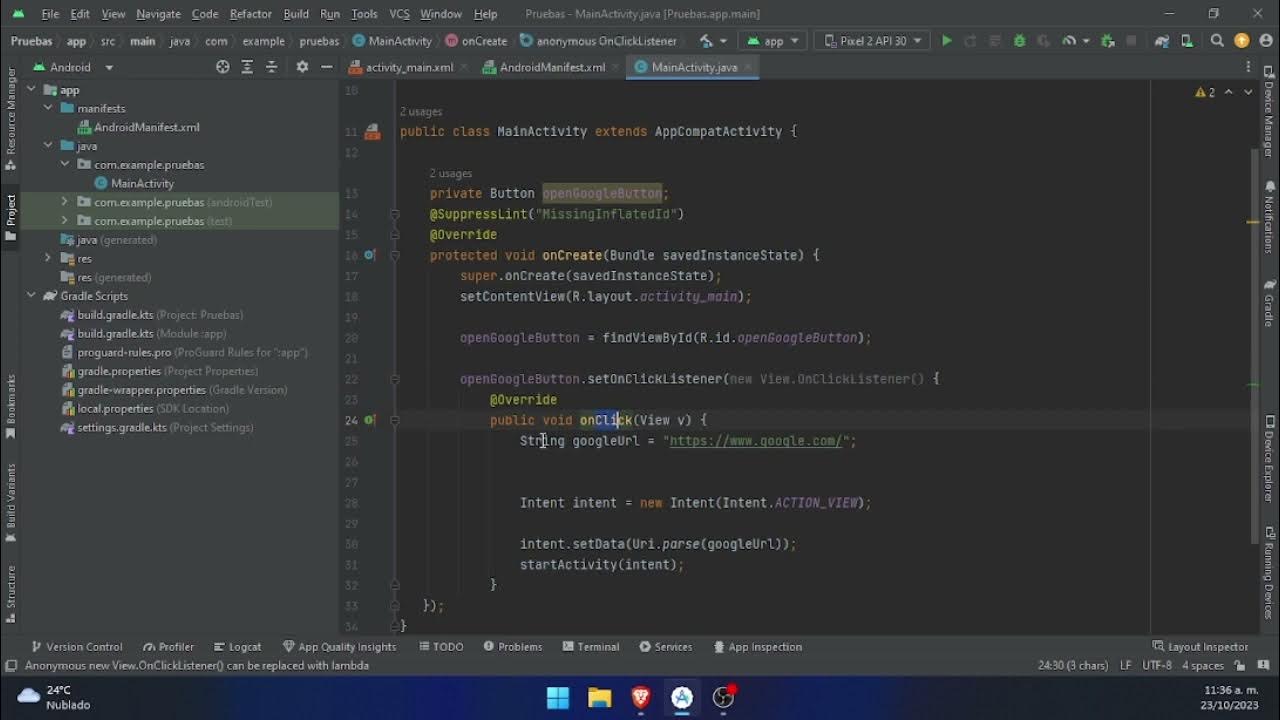This screenshot has width=1280, height=720.
Task: Open the Logcat tool window
Action: tap(236, 647)
